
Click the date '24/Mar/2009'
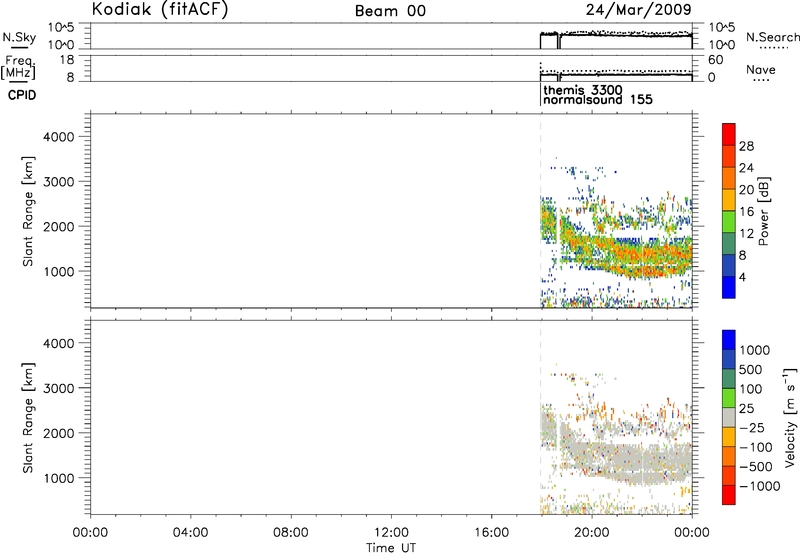[x=638, y=10]
